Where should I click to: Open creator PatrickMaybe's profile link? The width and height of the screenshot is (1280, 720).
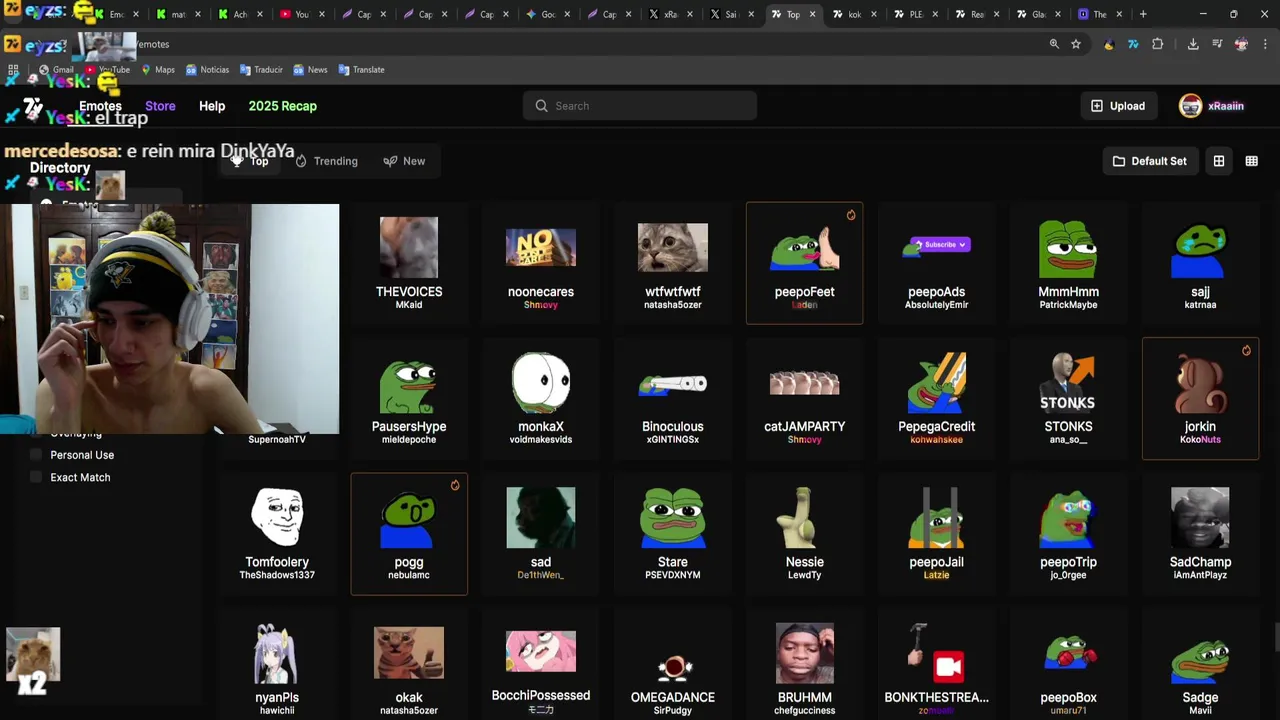(x=1068, y=305)
